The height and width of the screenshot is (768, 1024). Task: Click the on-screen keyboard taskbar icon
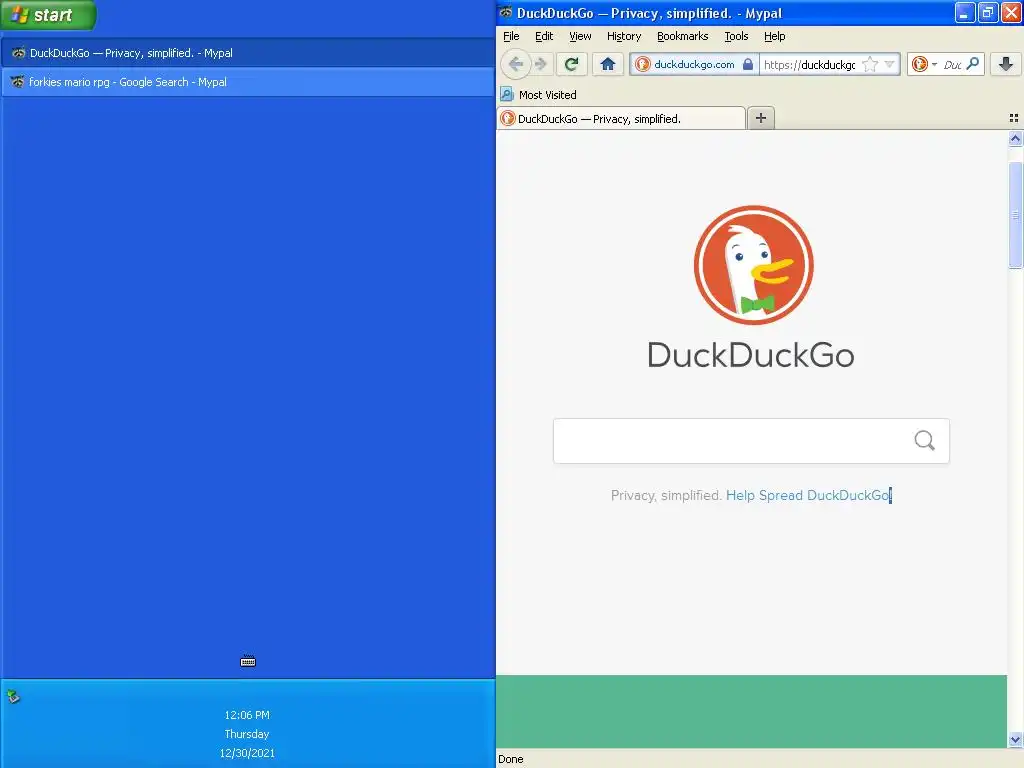click(248, 662)
